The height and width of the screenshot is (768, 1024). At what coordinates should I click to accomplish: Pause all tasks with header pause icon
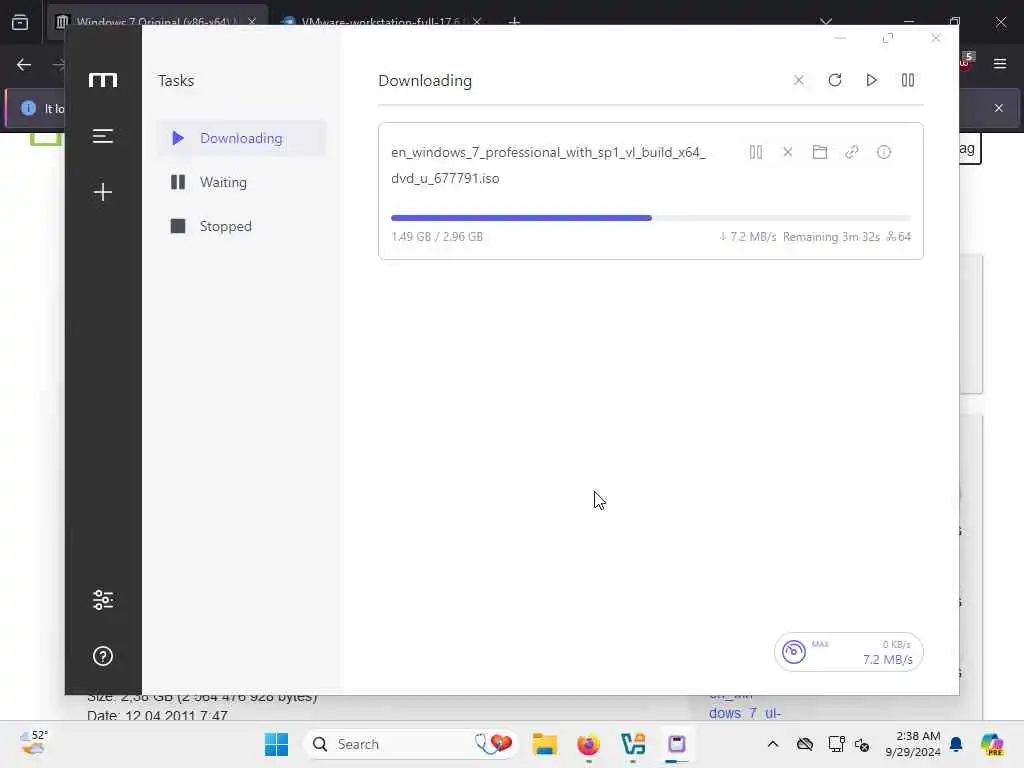pyautogui.click(x=908, y=80)
